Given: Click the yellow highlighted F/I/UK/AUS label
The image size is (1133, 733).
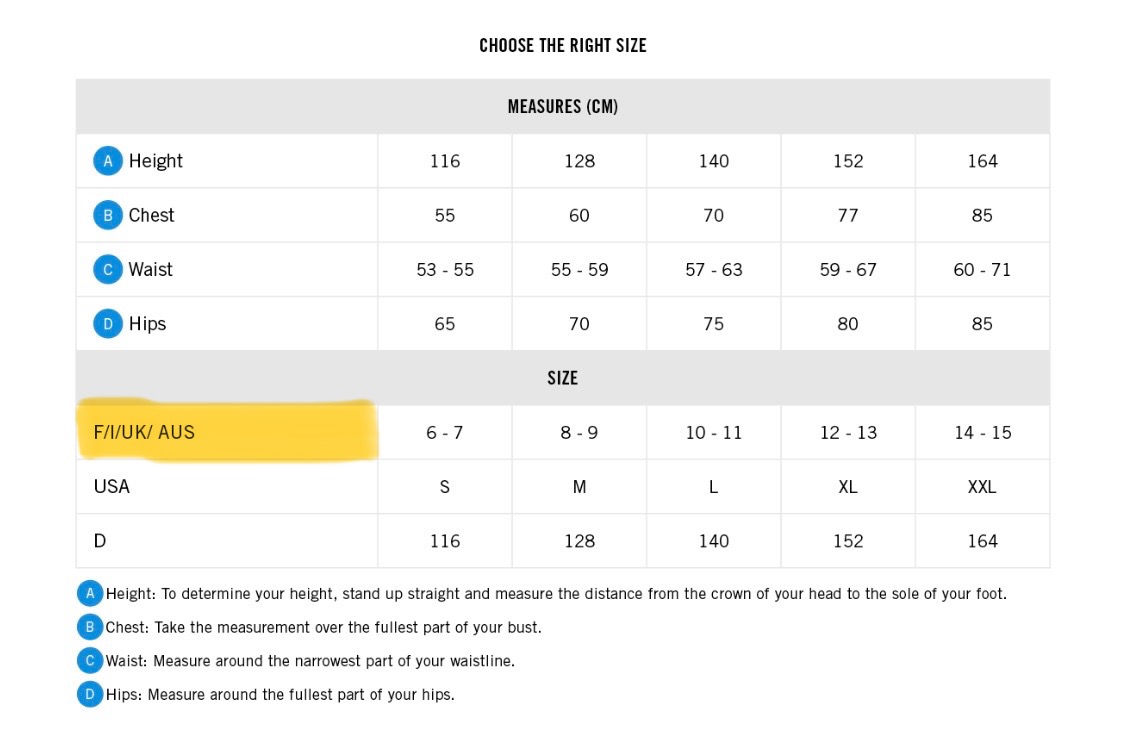Looking at the screenshot, I should [x=145, y=432].
